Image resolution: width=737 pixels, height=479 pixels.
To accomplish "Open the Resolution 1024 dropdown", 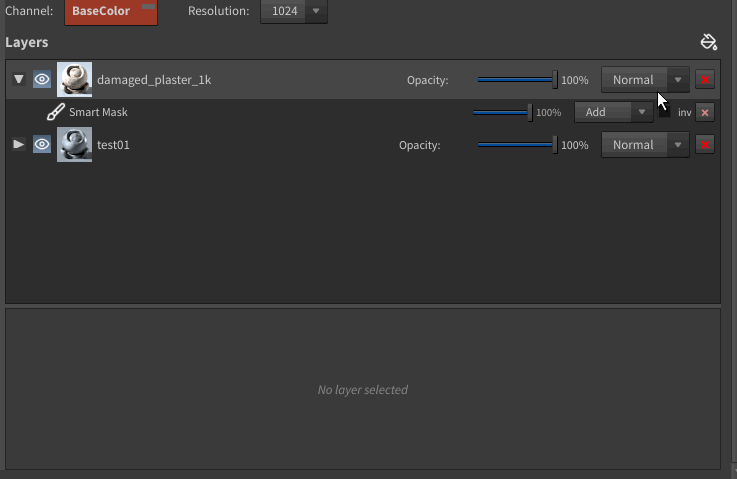I will pos(293,11).
